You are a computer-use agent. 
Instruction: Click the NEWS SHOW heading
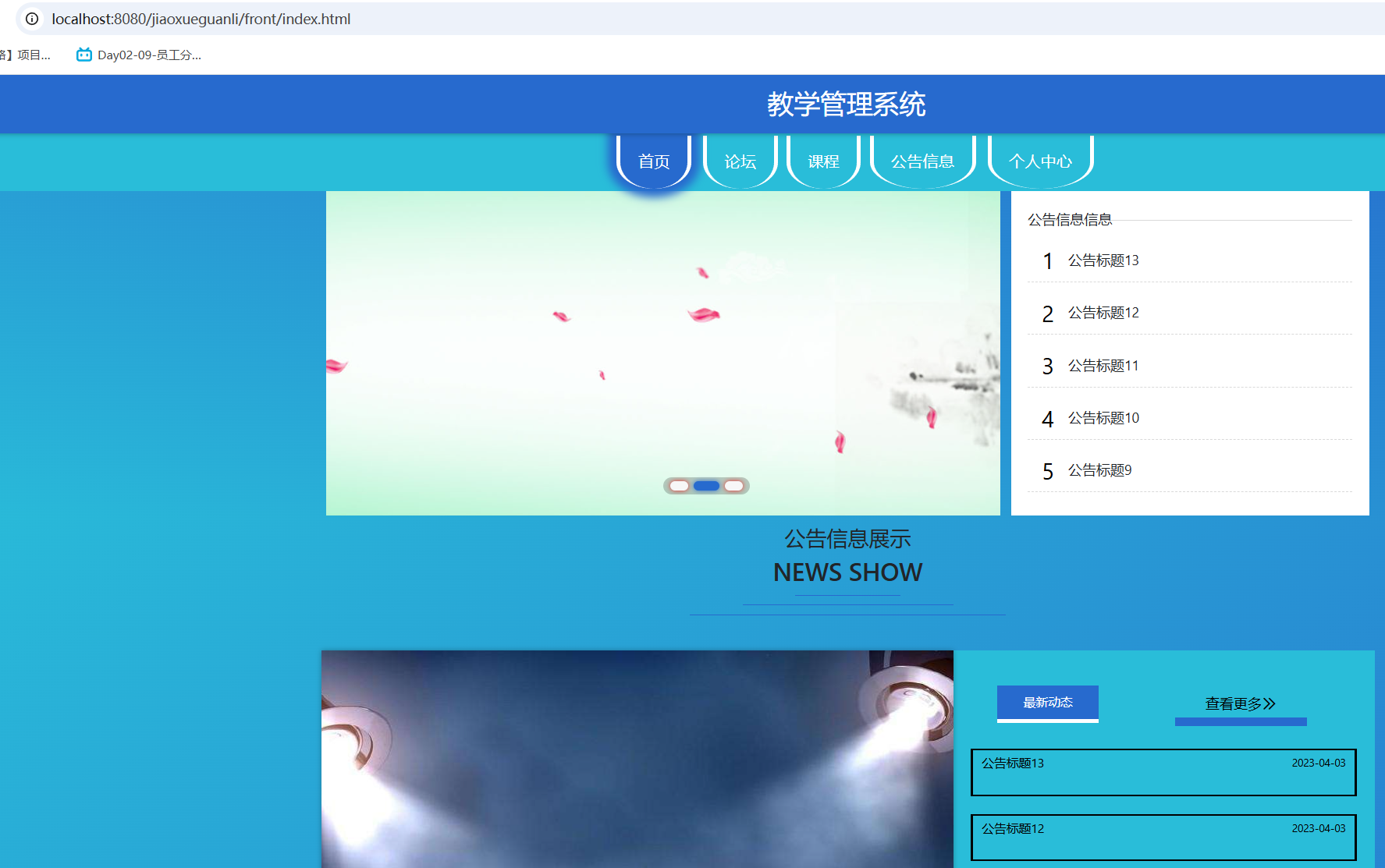click(x=847, y=572)
